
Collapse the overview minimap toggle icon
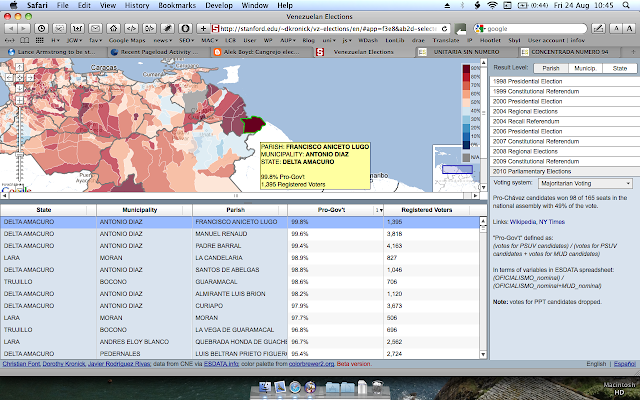point(479,186)
